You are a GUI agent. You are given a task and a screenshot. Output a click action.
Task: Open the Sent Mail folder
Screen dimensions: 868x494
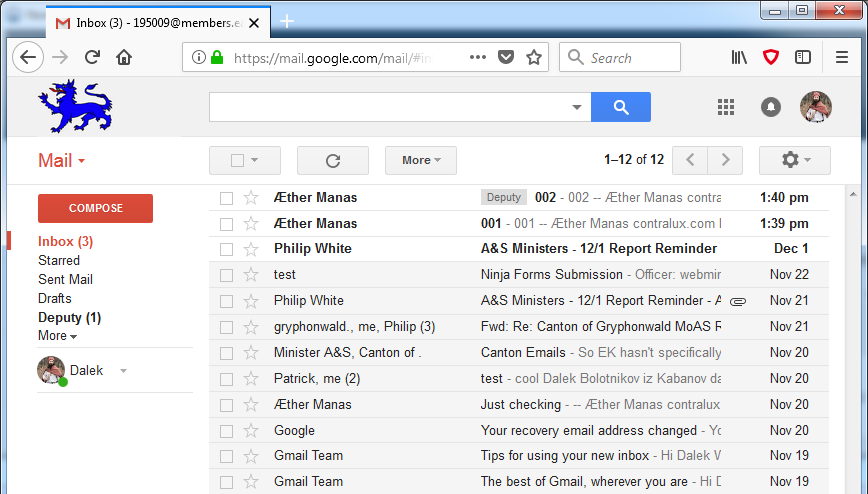(65, 279)
